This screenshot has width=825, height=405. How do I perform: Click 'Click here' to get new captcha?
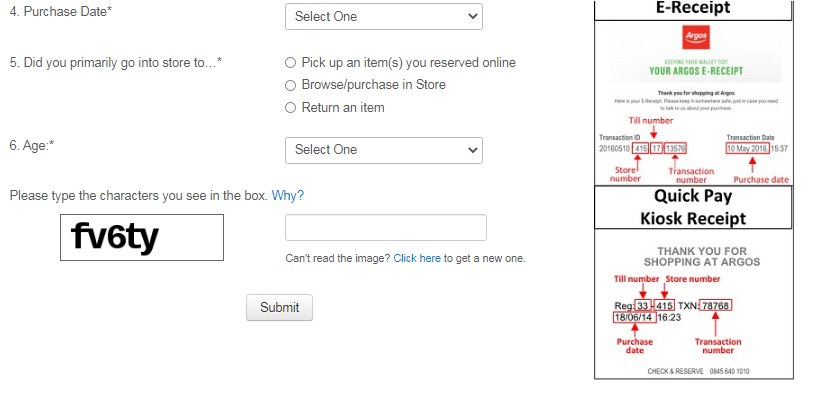(x=417, y=258)
